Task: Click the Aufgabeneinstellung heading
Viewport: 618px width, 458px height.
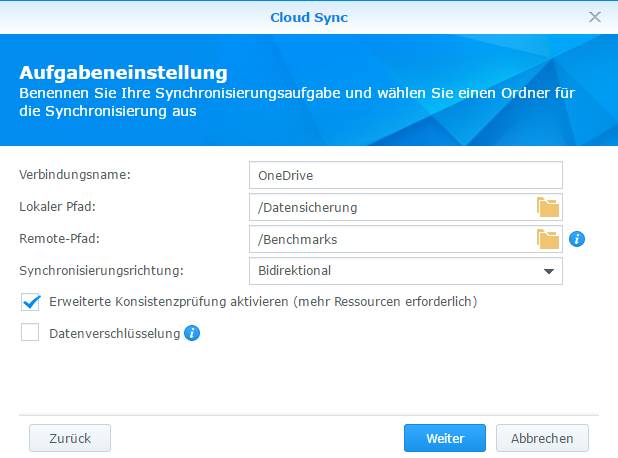Action: [x=123, y=73]
